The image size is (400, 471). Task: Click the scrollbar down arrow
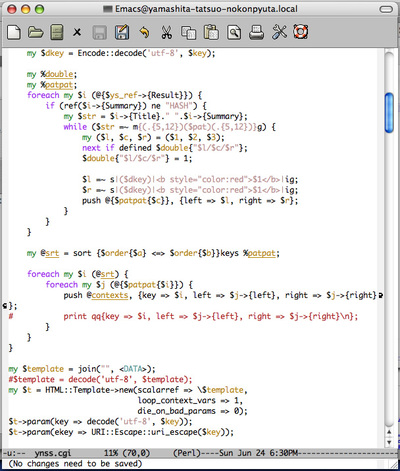[389, 442]
